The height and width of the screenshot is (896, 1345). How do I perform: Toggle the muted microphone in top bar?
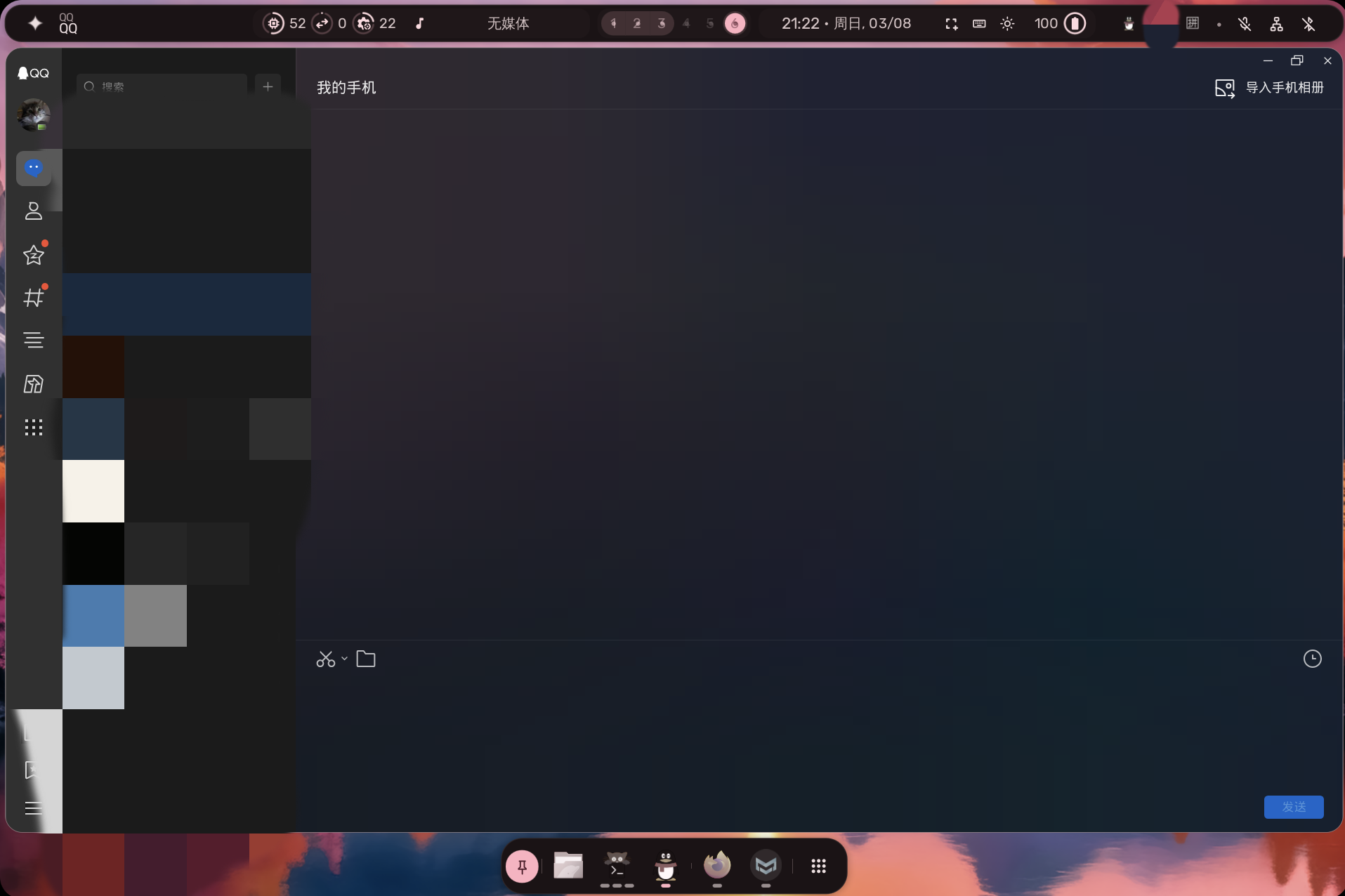click(1245, 24)
